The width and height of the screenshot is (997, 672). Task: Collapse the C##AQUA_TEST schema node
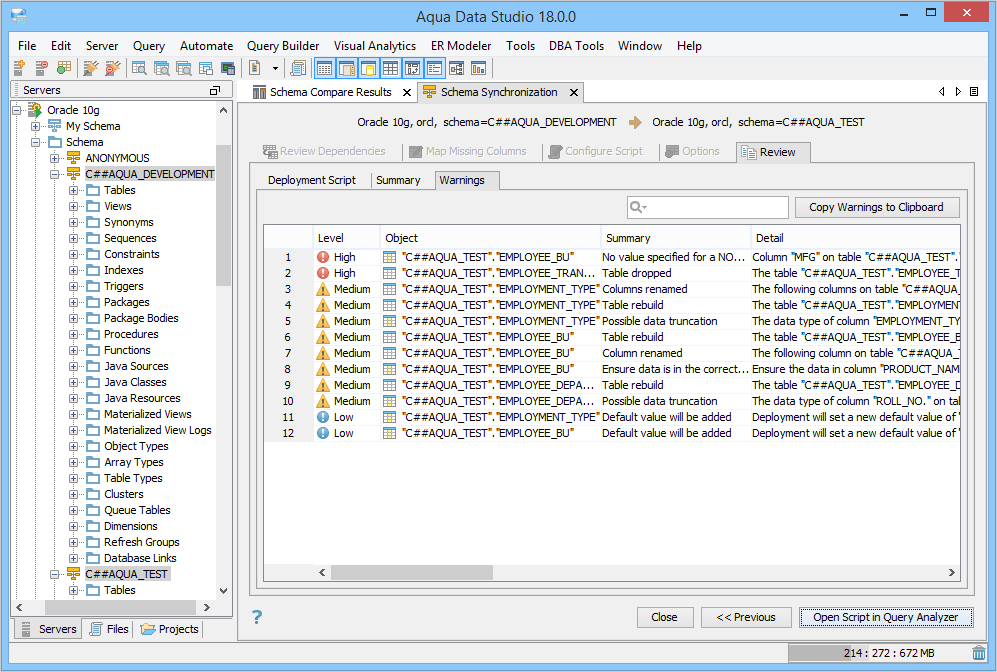tap(55, 574)
